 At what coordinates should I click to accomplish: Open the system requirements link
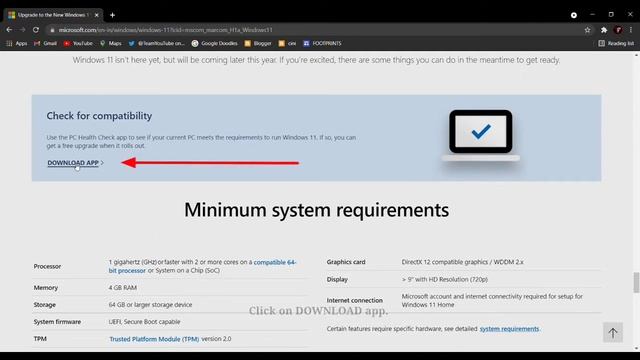509,329
